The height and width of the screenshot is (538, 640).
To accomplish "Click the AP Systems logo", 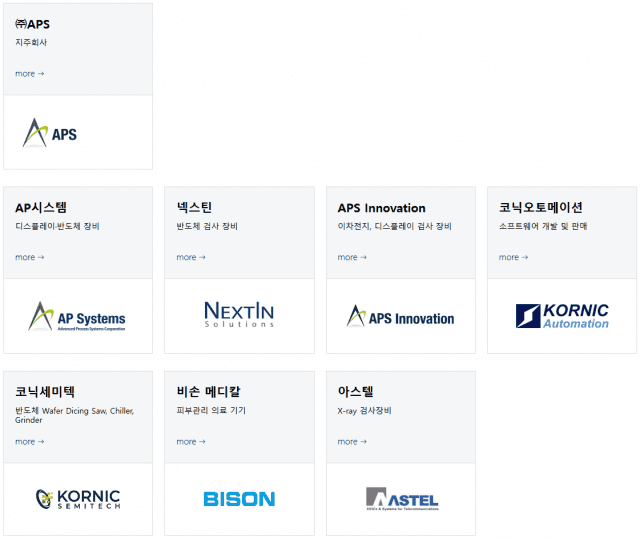I will [77, 316].
